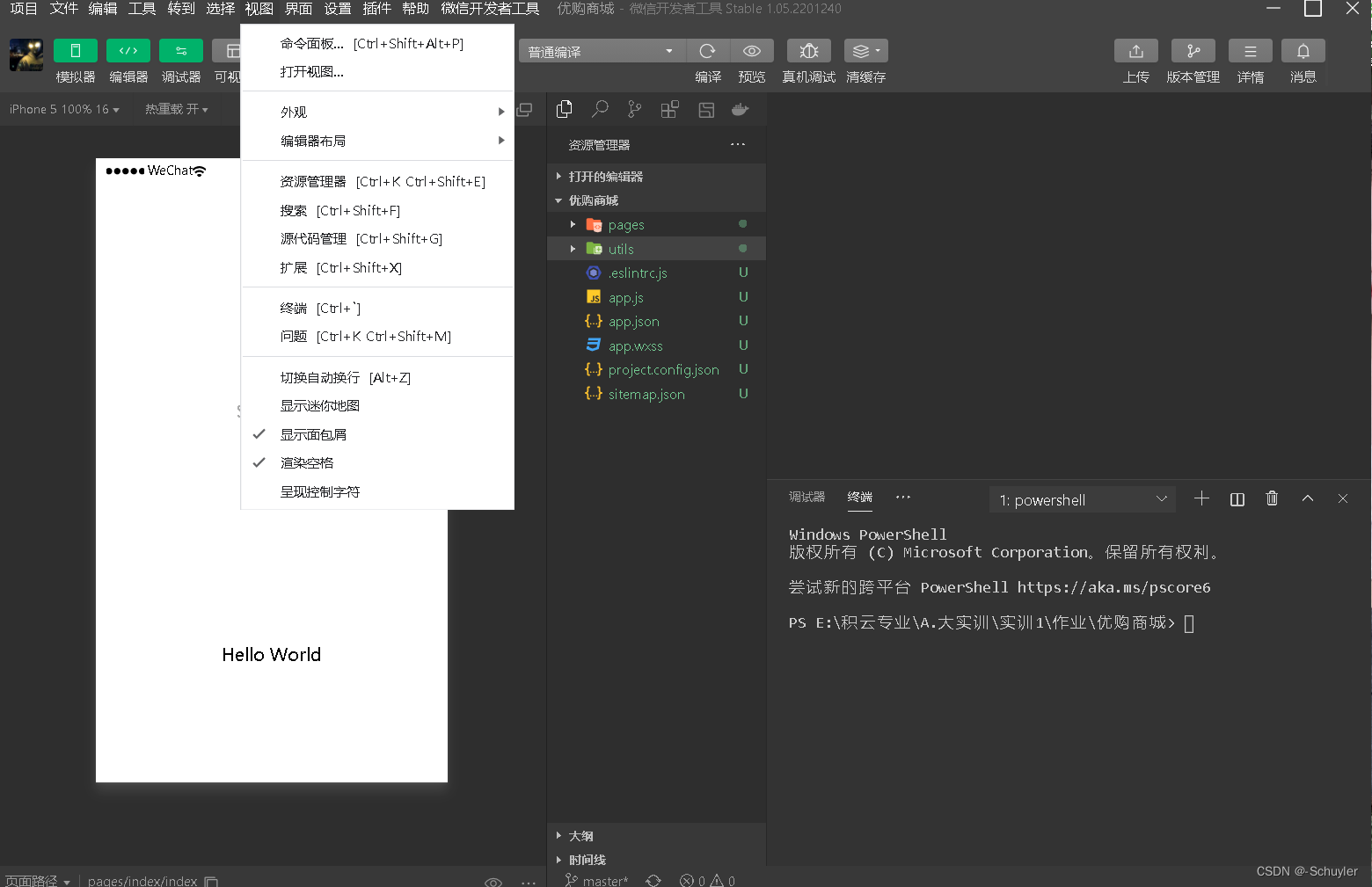Select 命令面板 command palette menu entry
The height and width of the screenshot is (887, 1372).
(377, 43)
